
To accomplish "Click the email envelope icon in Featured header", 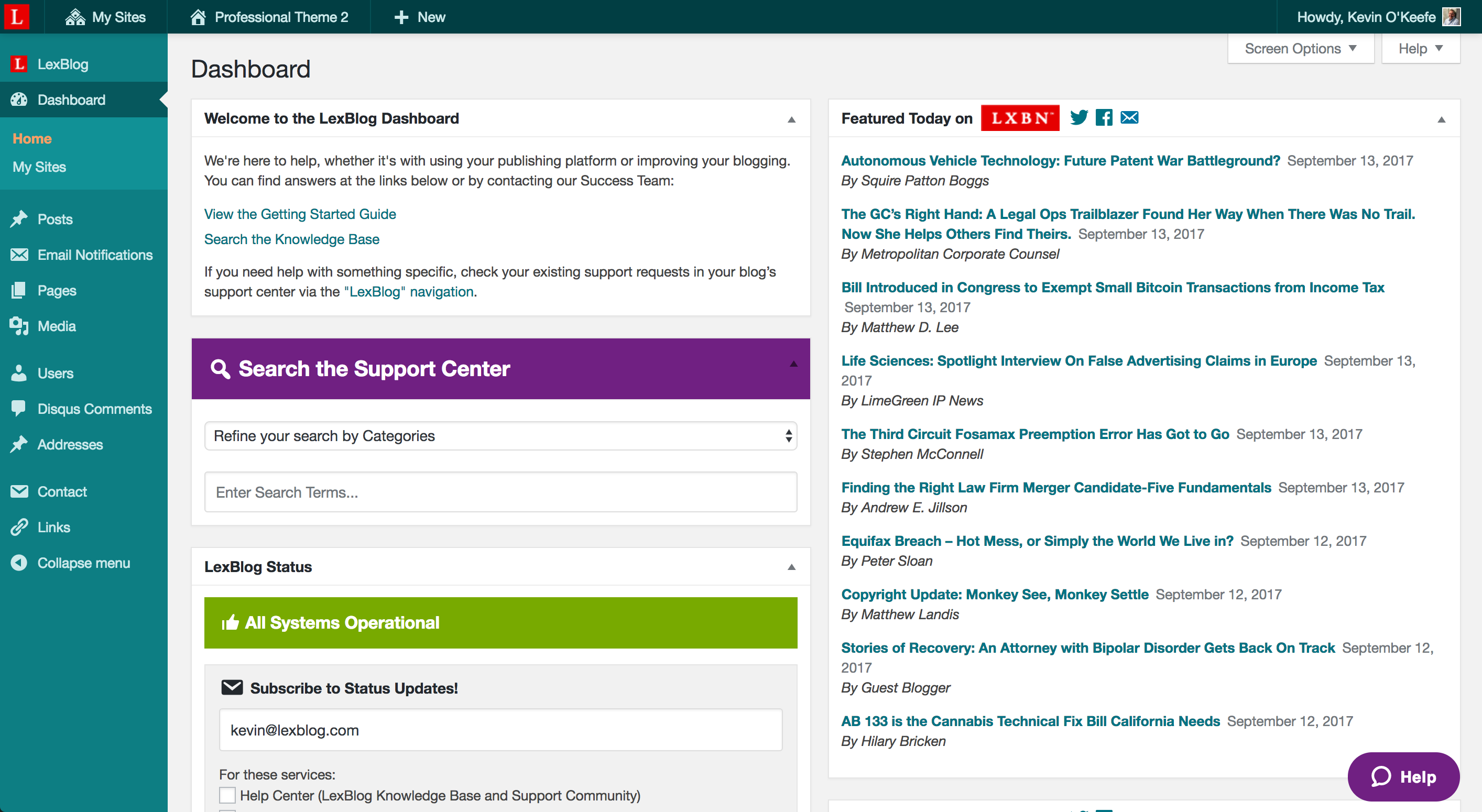I will pyautogui.click(x=1130, y=117).
